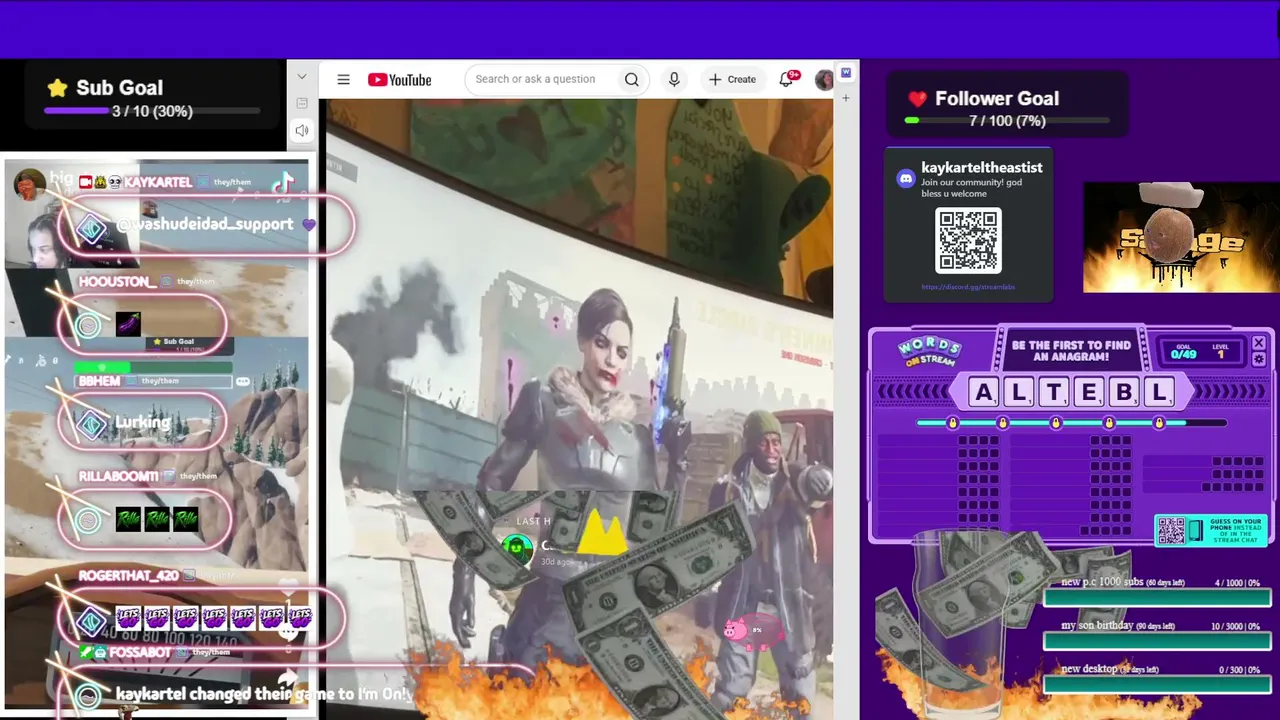1280x720 pixels.
Task: Click the KAYKARTEL username in chat
Action: pos(158,182)
